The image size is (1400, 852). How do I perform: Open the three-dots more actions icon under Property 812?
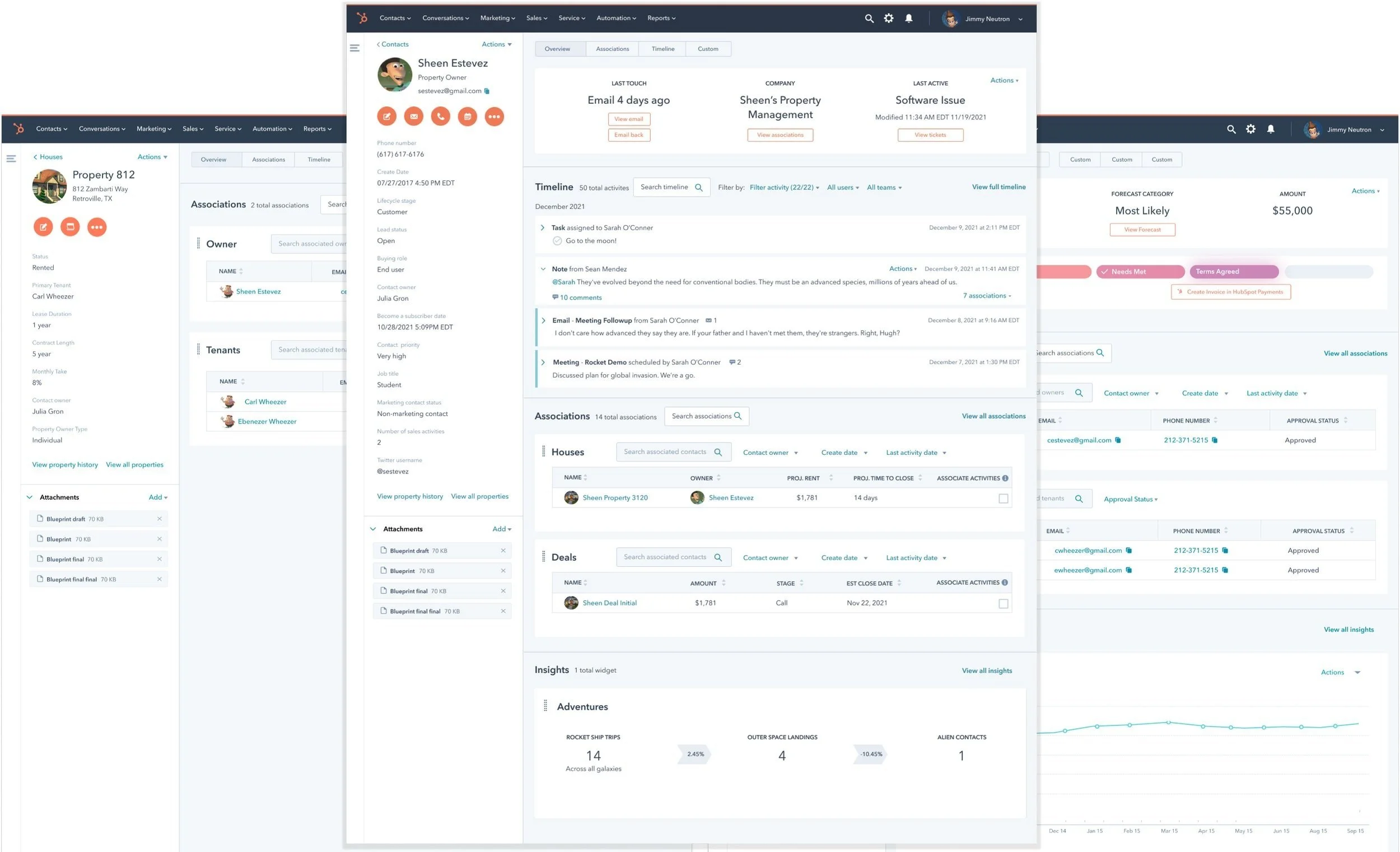97,227
